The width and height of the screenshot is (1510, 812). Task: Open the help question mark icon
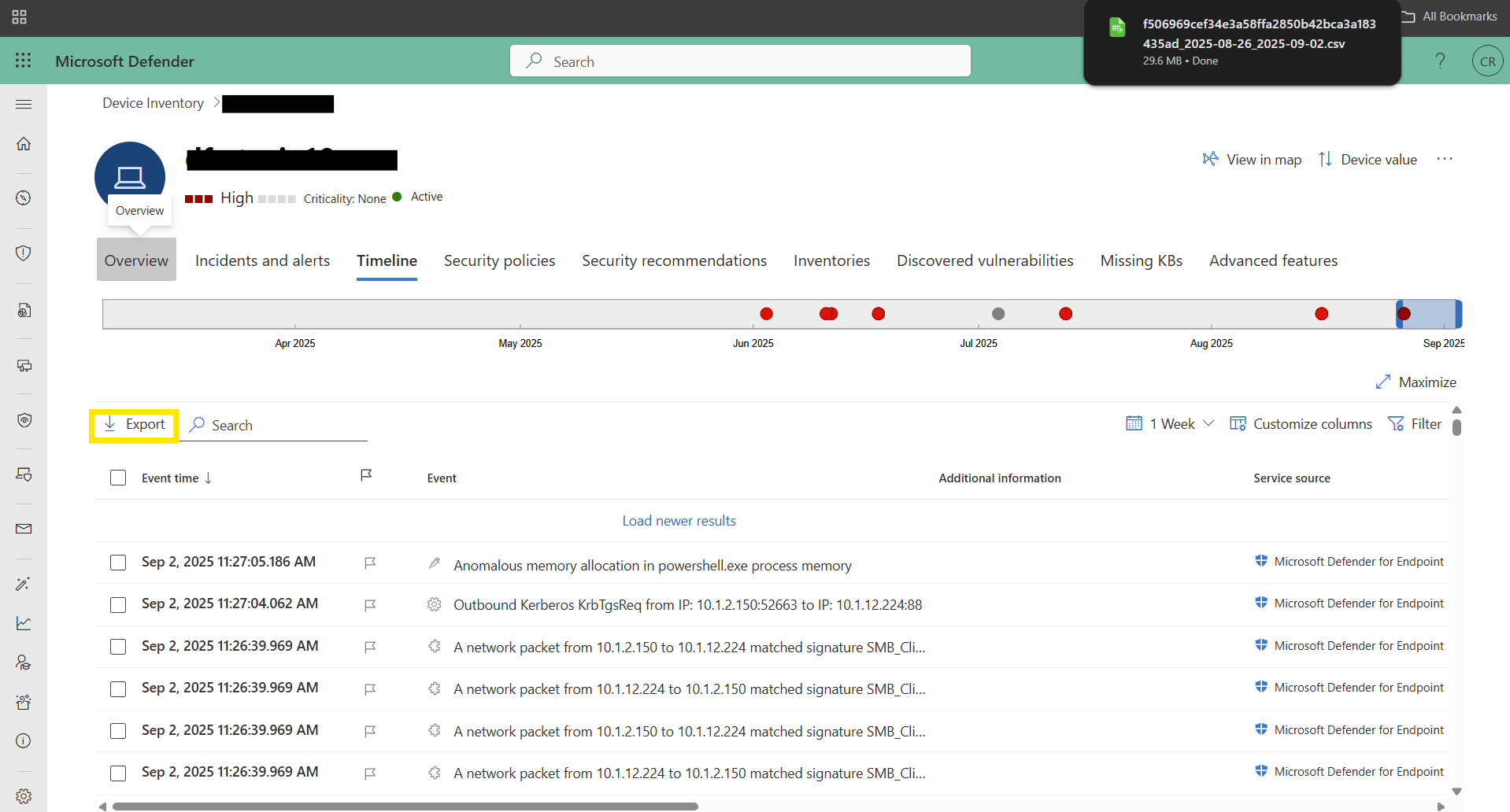click(x=1440, y=61)
